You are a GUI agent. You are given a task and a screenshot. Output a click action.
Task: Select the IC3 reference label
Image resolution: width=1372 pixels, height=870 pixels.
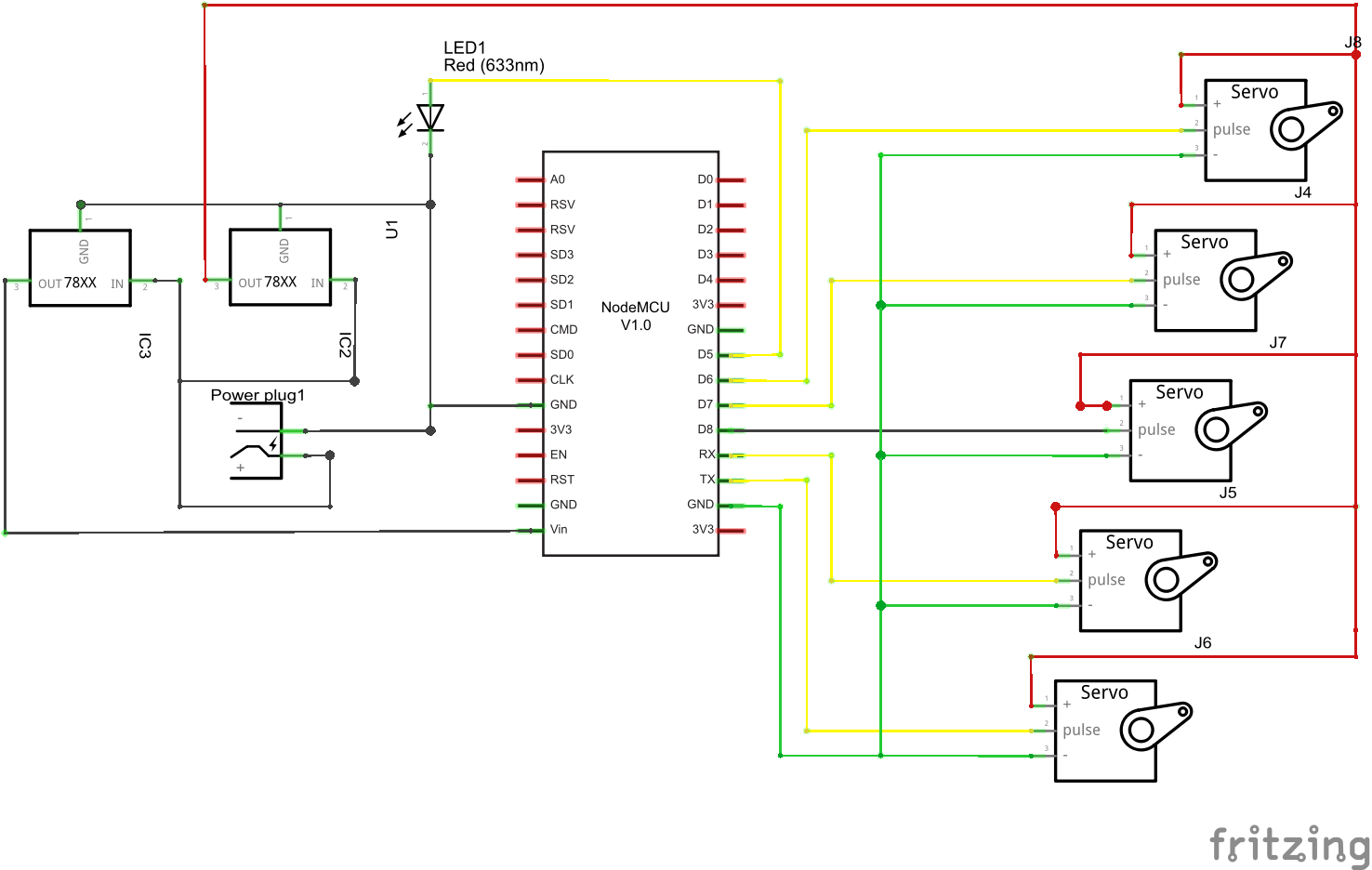tap(144, 346)
